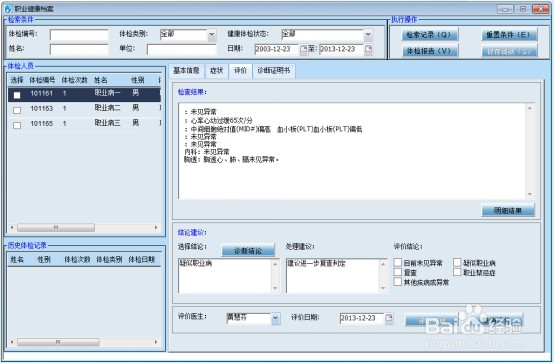Click into the 姓名 search field
Viewport: 554px width, 363px height.
click(x=79, y=49)
